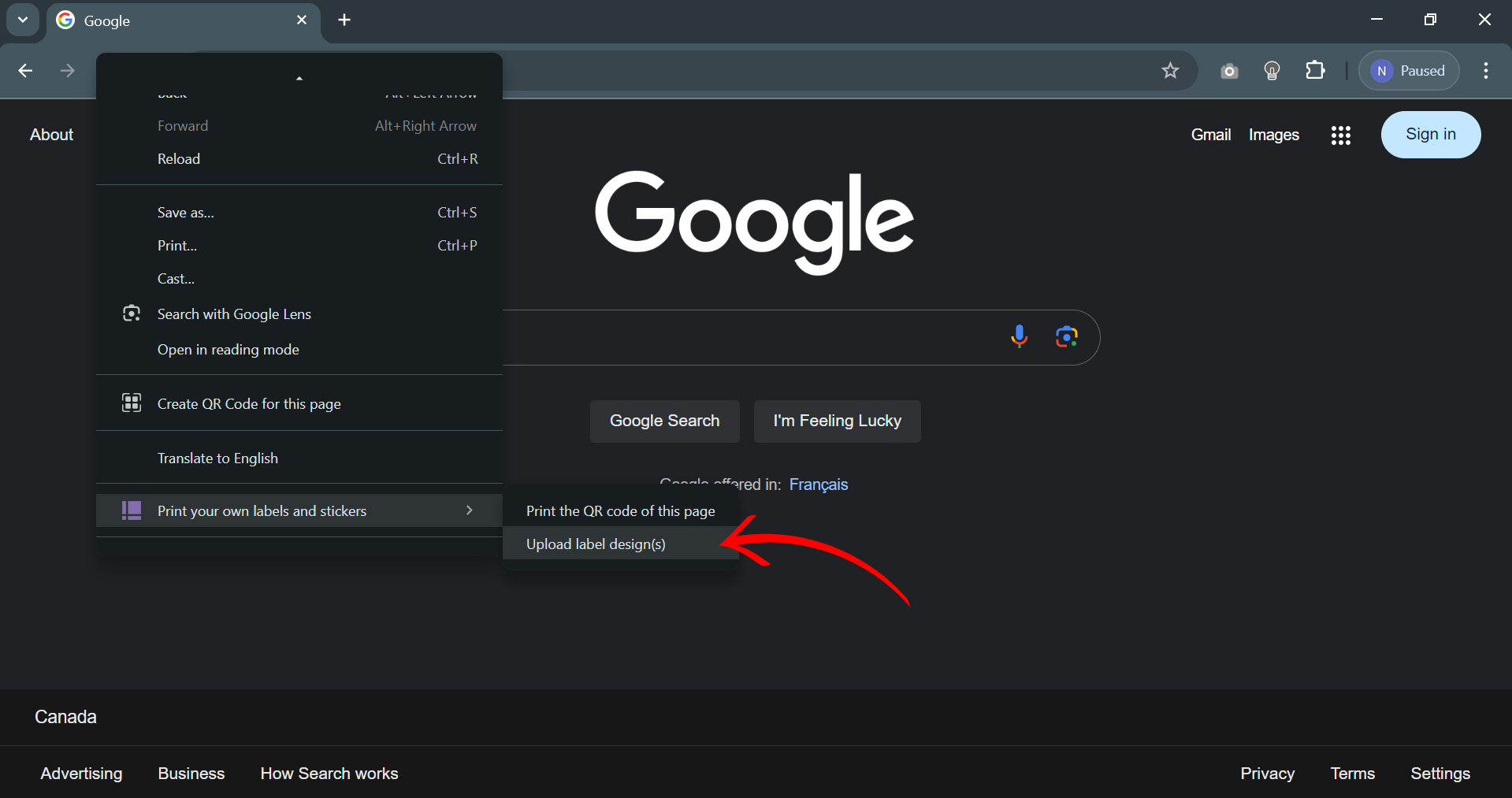Viewport: 1512px width, 798px height.
Task: Open the Advertising footer link
Action: 81,774
